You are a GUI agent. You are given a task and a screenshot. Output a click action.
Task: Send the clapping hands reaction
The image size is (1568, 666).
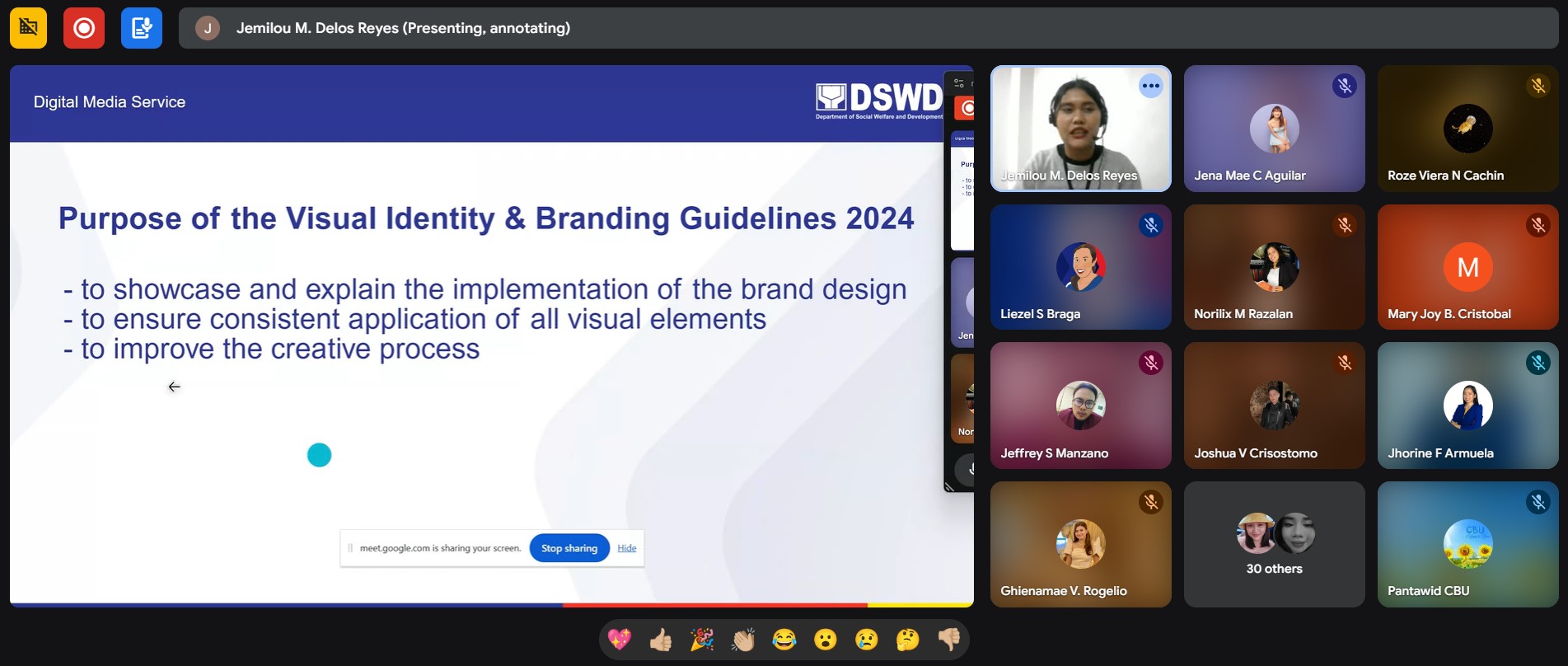coord(743,640)
